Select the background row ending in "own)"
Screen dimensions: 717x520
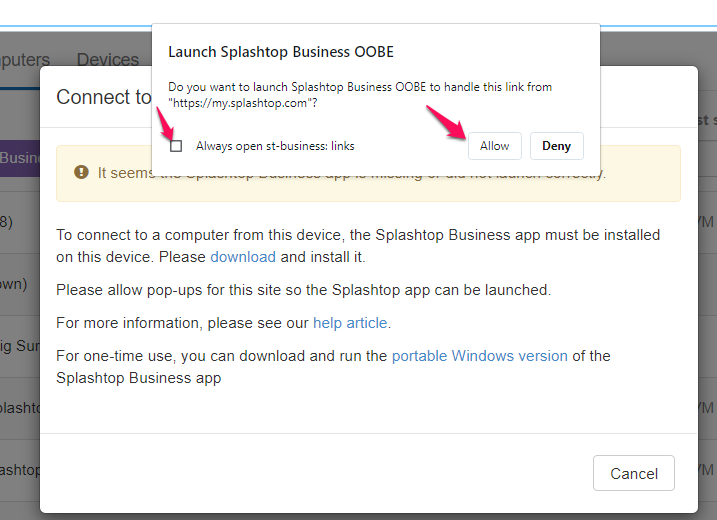pyautogui.click(x=20, y=284)
